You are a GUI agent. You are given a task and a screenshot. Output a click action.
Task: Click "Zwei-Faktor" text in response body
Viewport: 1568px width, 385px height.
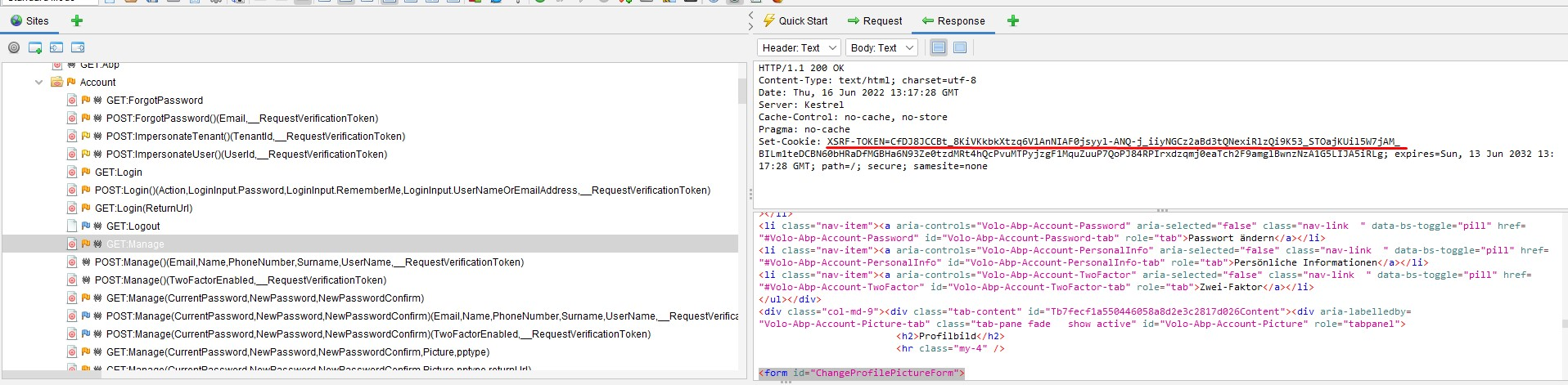tap(1231, 287)
